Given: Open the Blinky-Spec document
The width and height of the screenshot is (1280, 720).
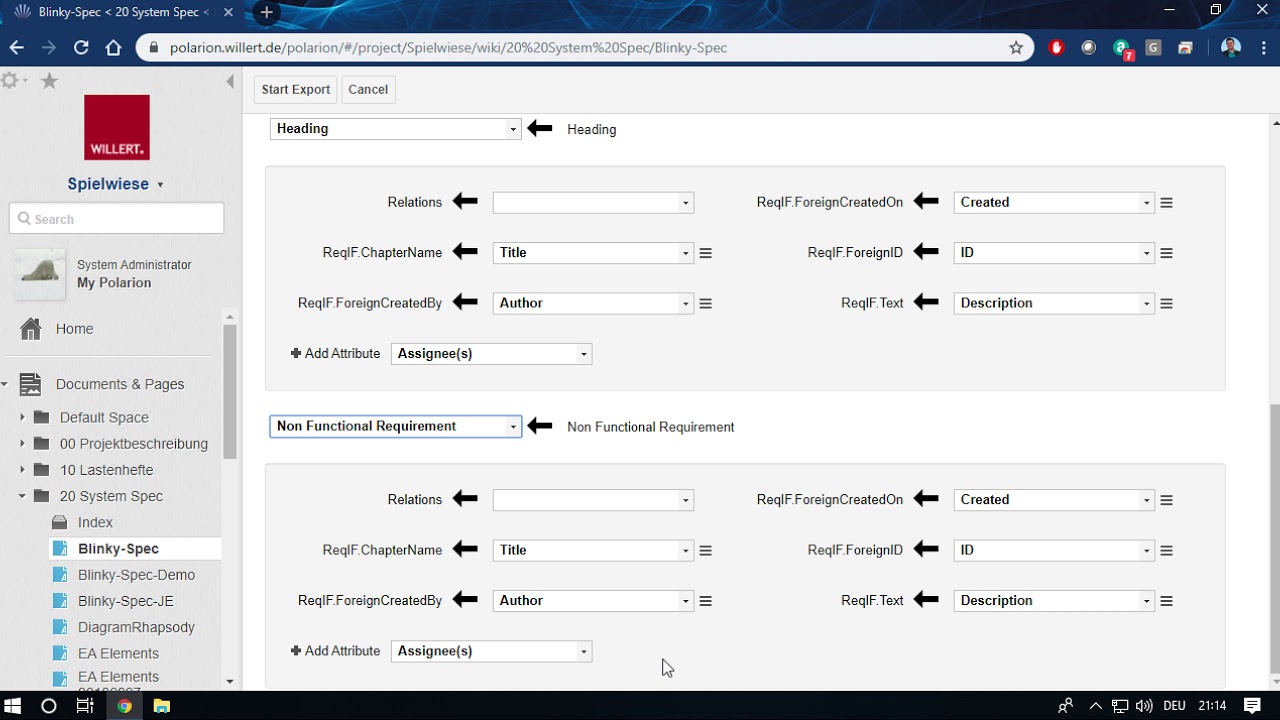Looking at the screenshot, I should click(118, 549).
